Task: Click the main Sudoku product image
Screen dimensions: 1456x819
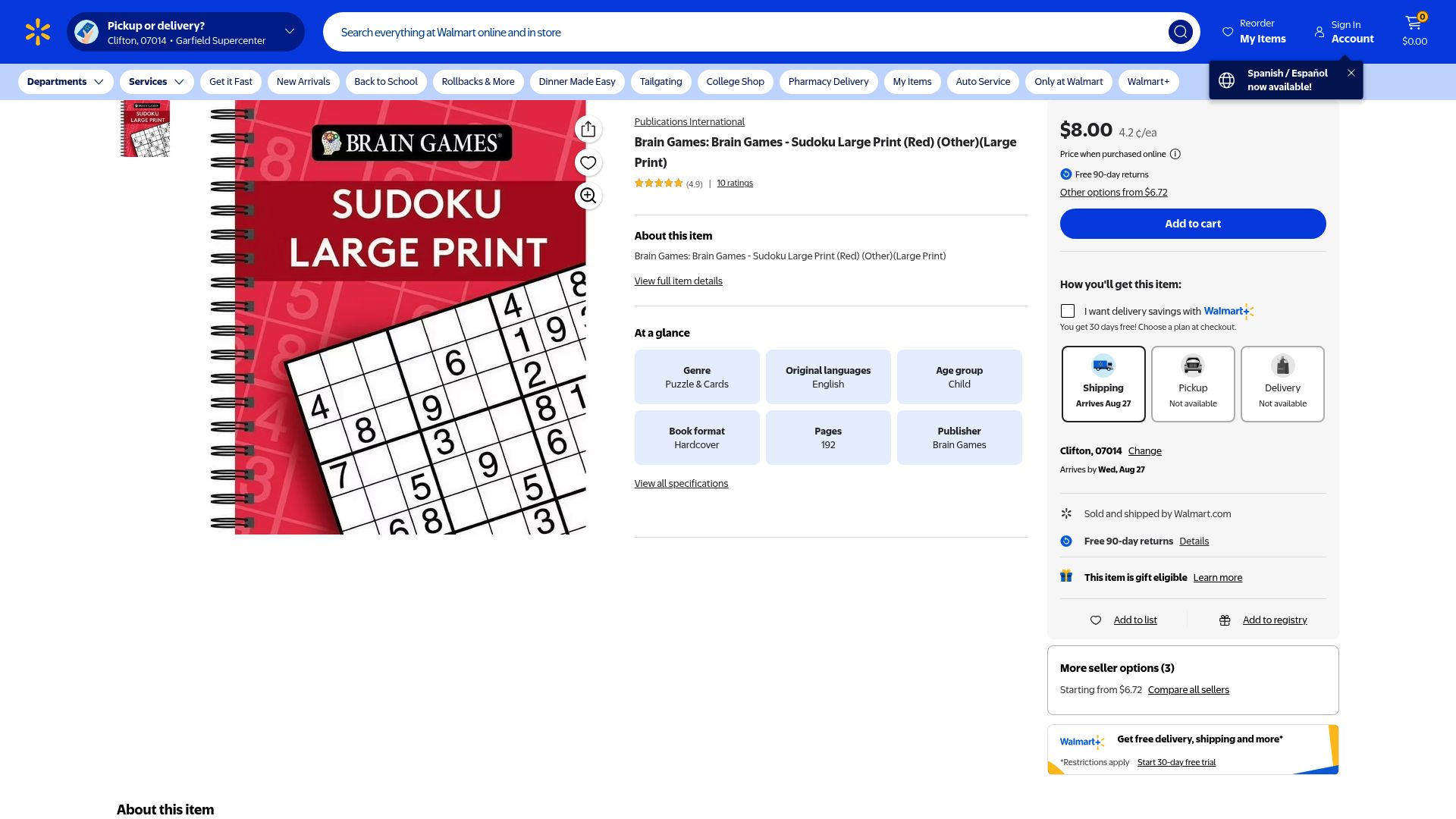Action: coord(398,317)
